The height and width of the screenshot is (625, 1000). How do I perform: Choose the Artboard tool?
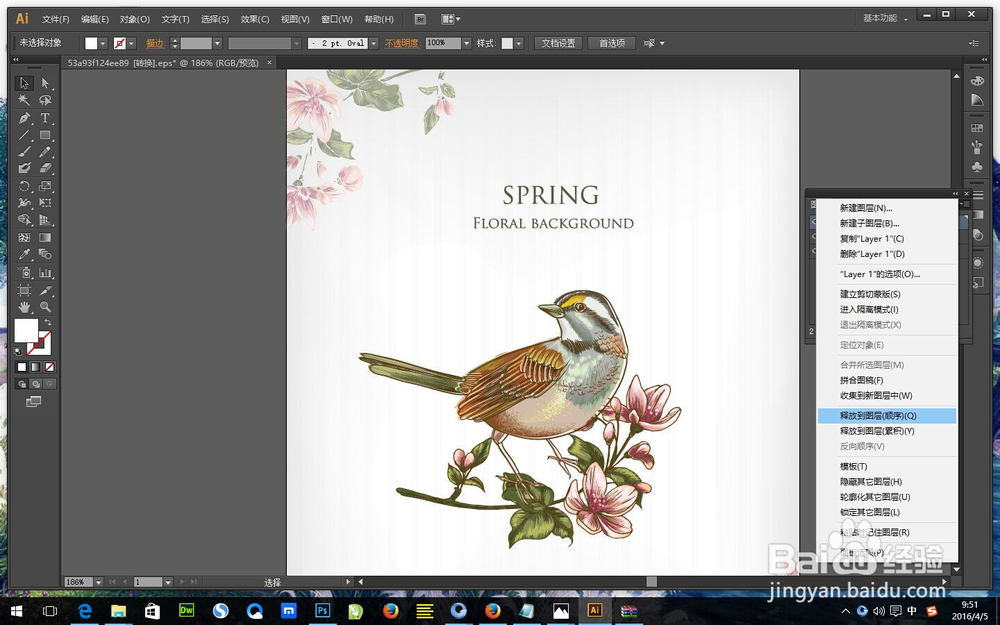(x=24, y=290)
